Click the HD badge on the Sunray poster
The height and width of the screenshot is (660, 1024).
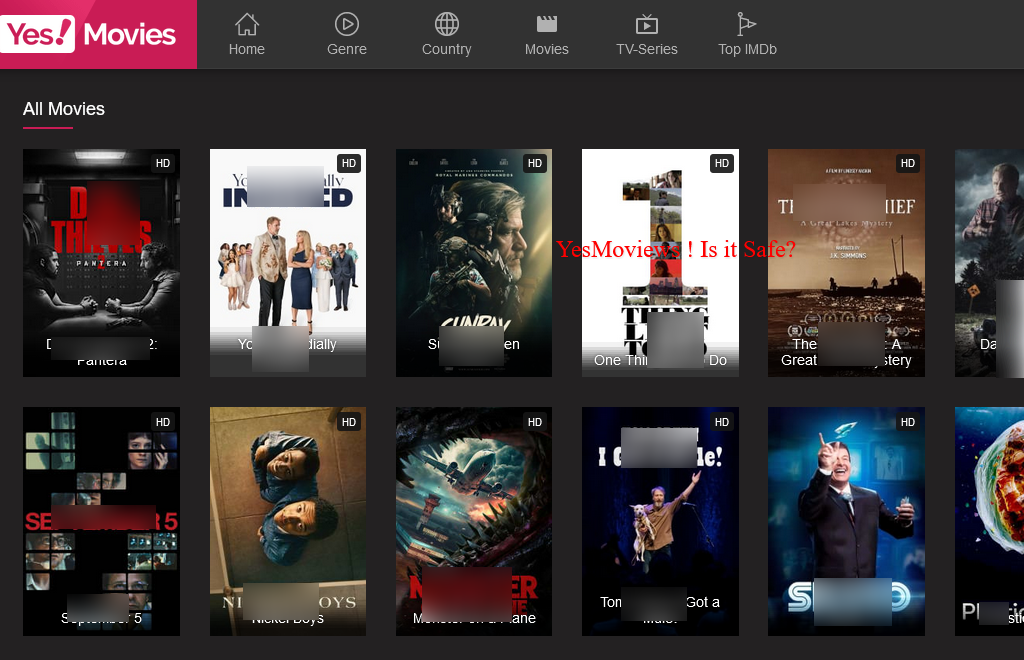[534, 163]
